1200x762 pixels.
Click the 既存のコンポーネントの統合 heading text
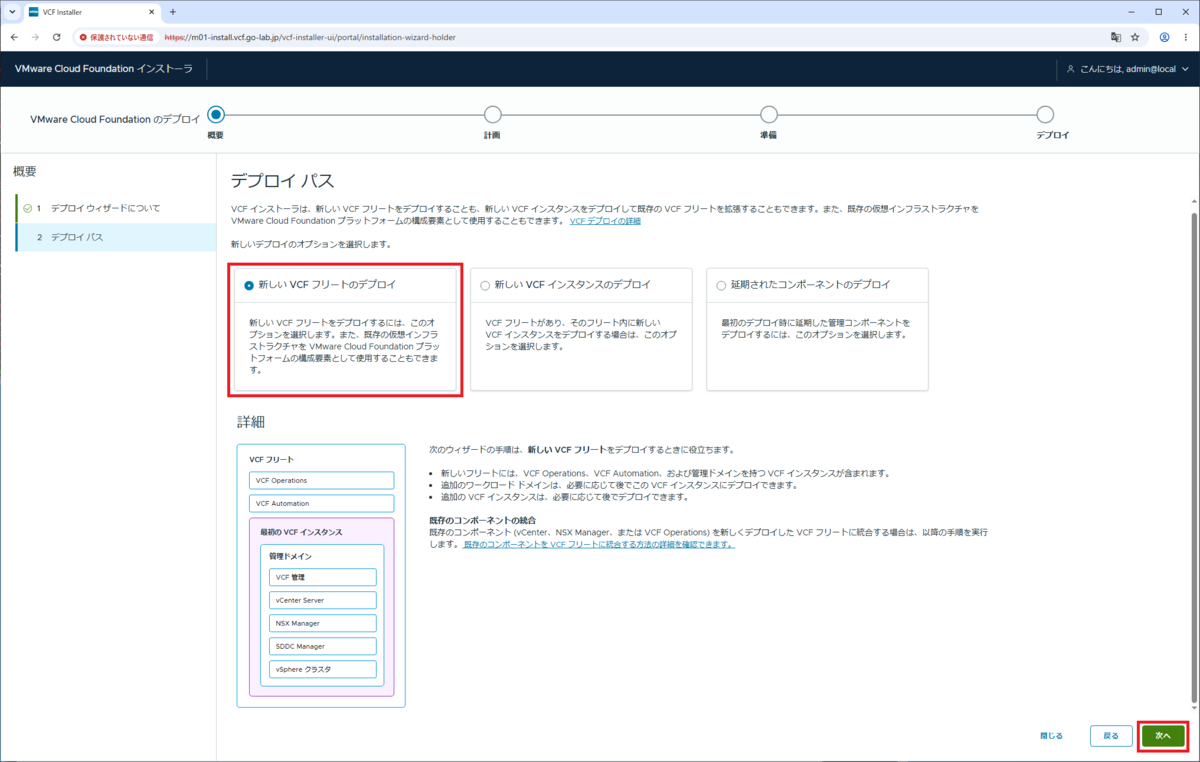click(x=483, y=521)
